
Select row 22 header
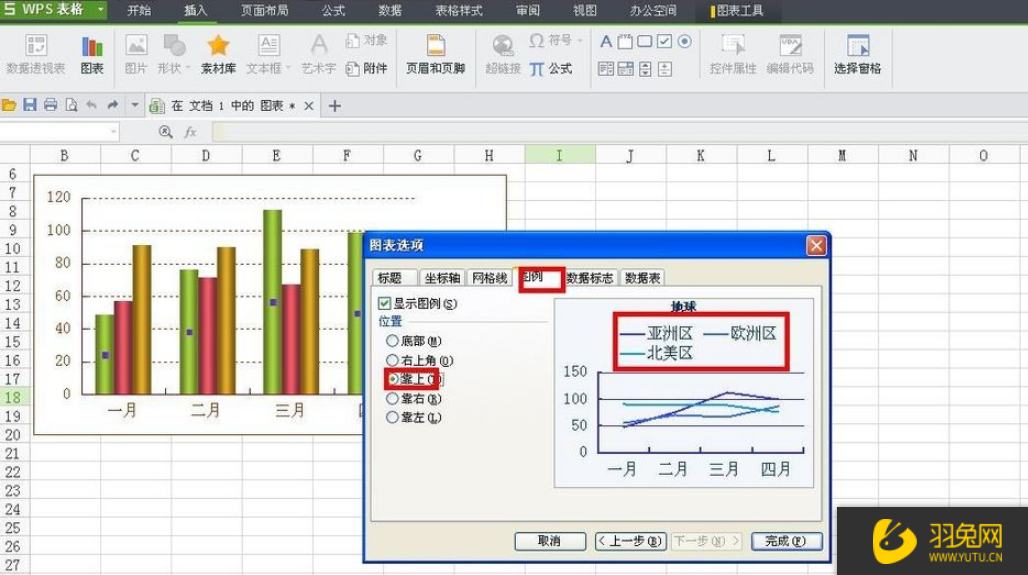[13, 472]
